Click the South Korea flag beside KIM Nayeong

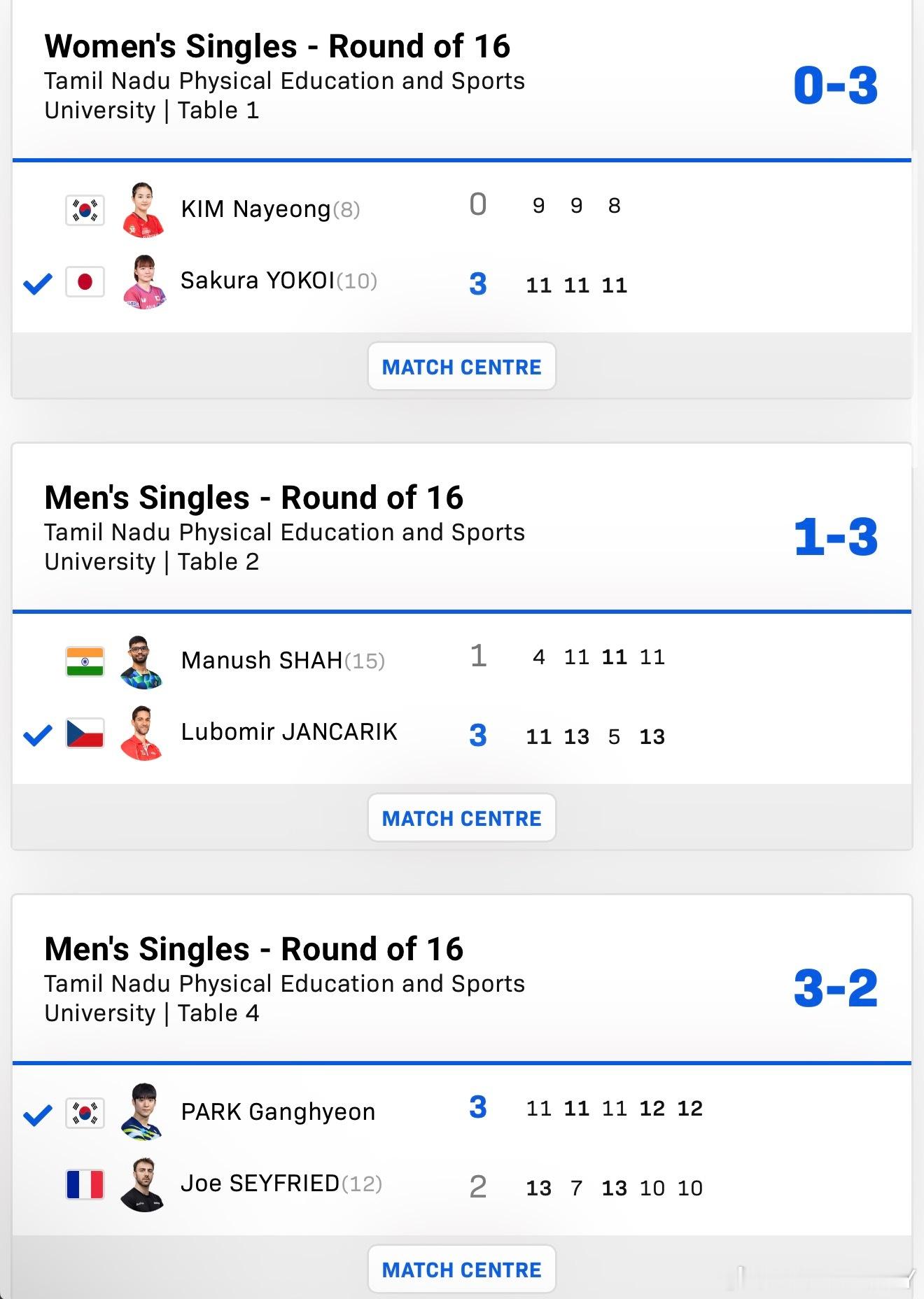[85, 210]
